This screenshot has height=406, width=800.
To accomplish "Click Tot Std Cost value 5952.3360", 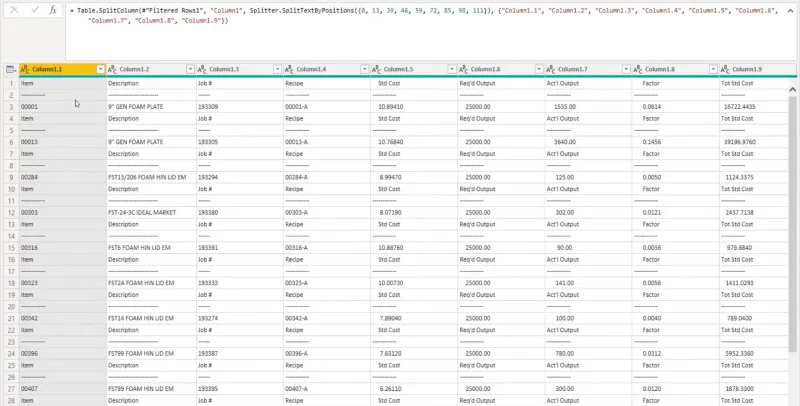I will [754, 353].
